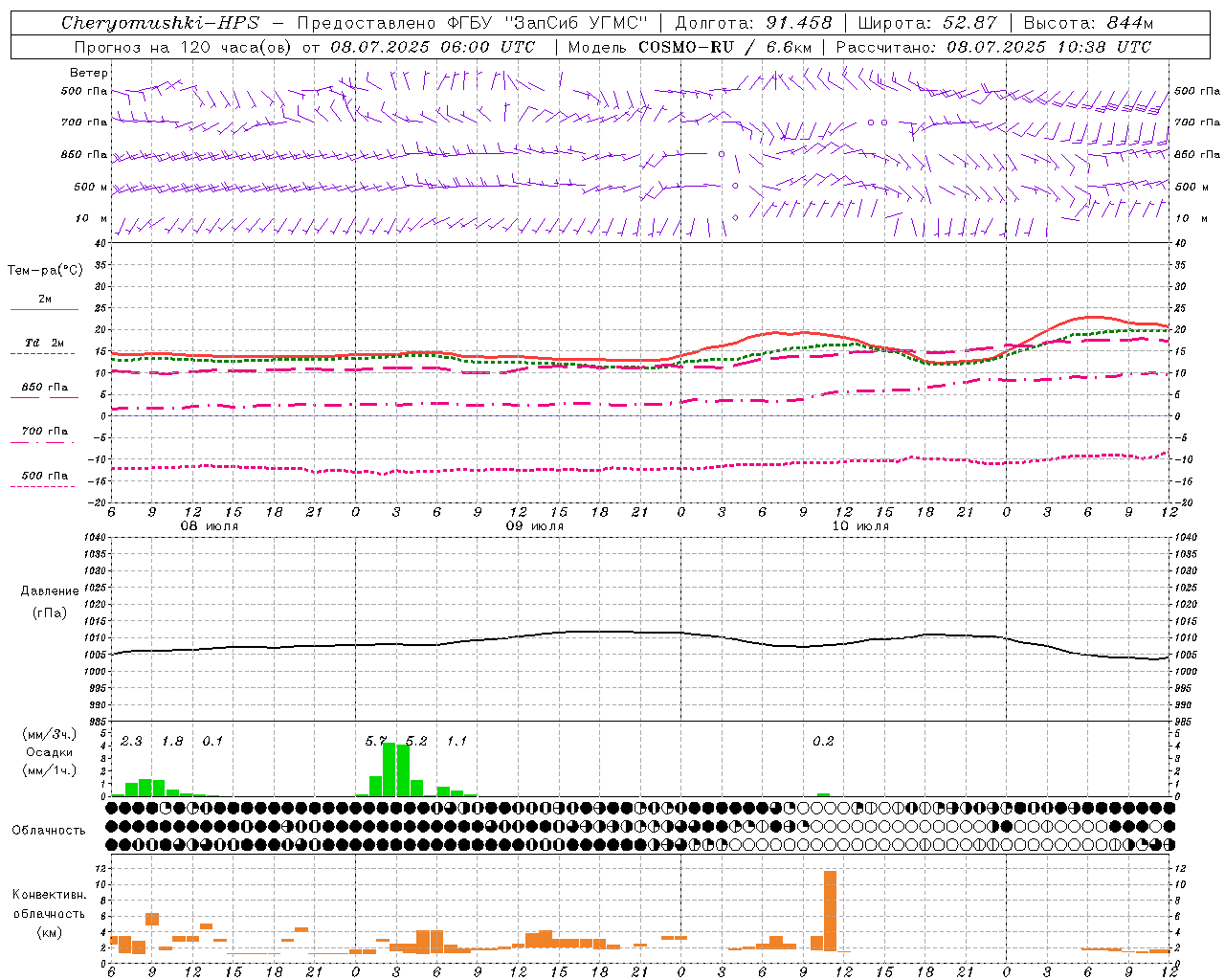Screen dimensions: 1225x980
Task: Click the '1.1' precipitation total value
Action: [457, 742]
